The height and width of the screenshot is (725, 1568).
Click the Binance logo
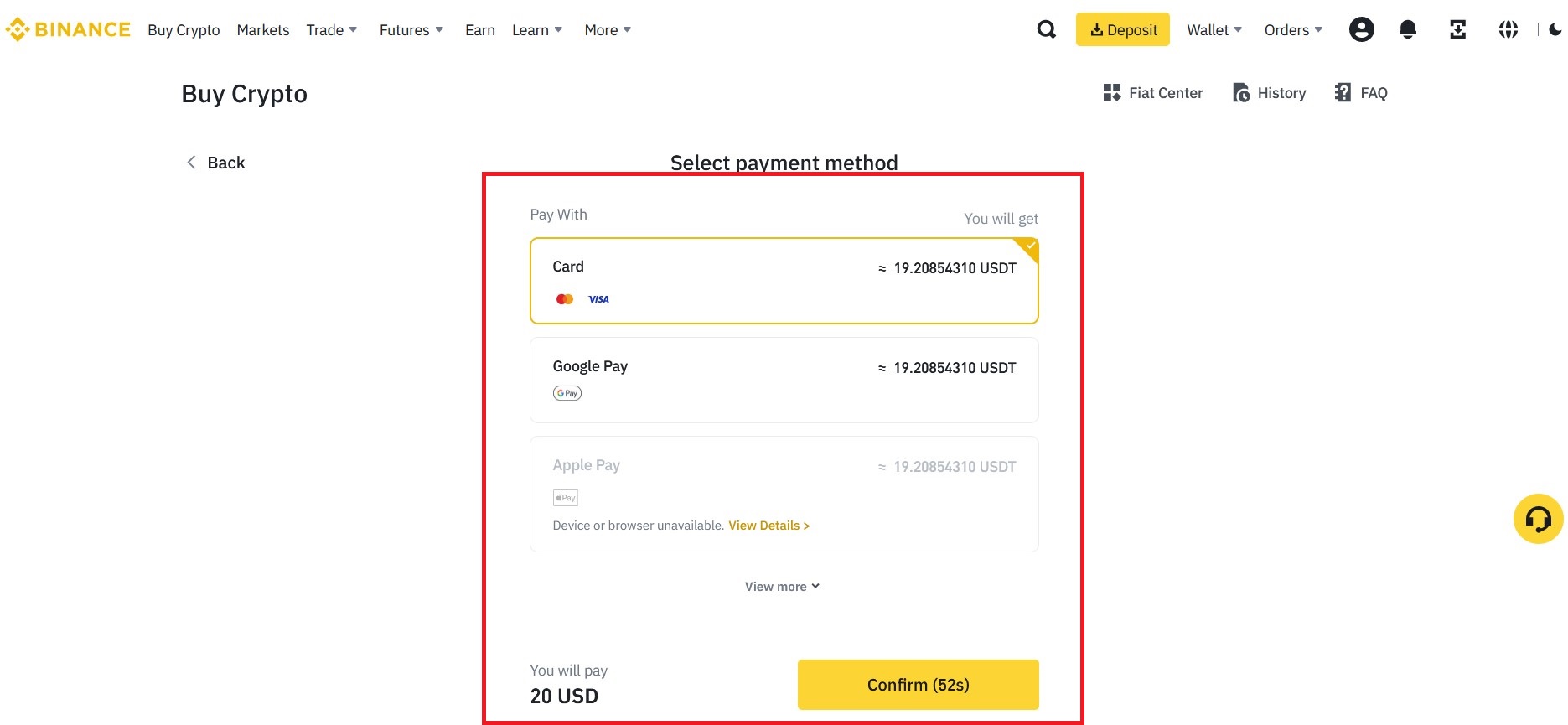pyautogui.click(x=68, y=30)
